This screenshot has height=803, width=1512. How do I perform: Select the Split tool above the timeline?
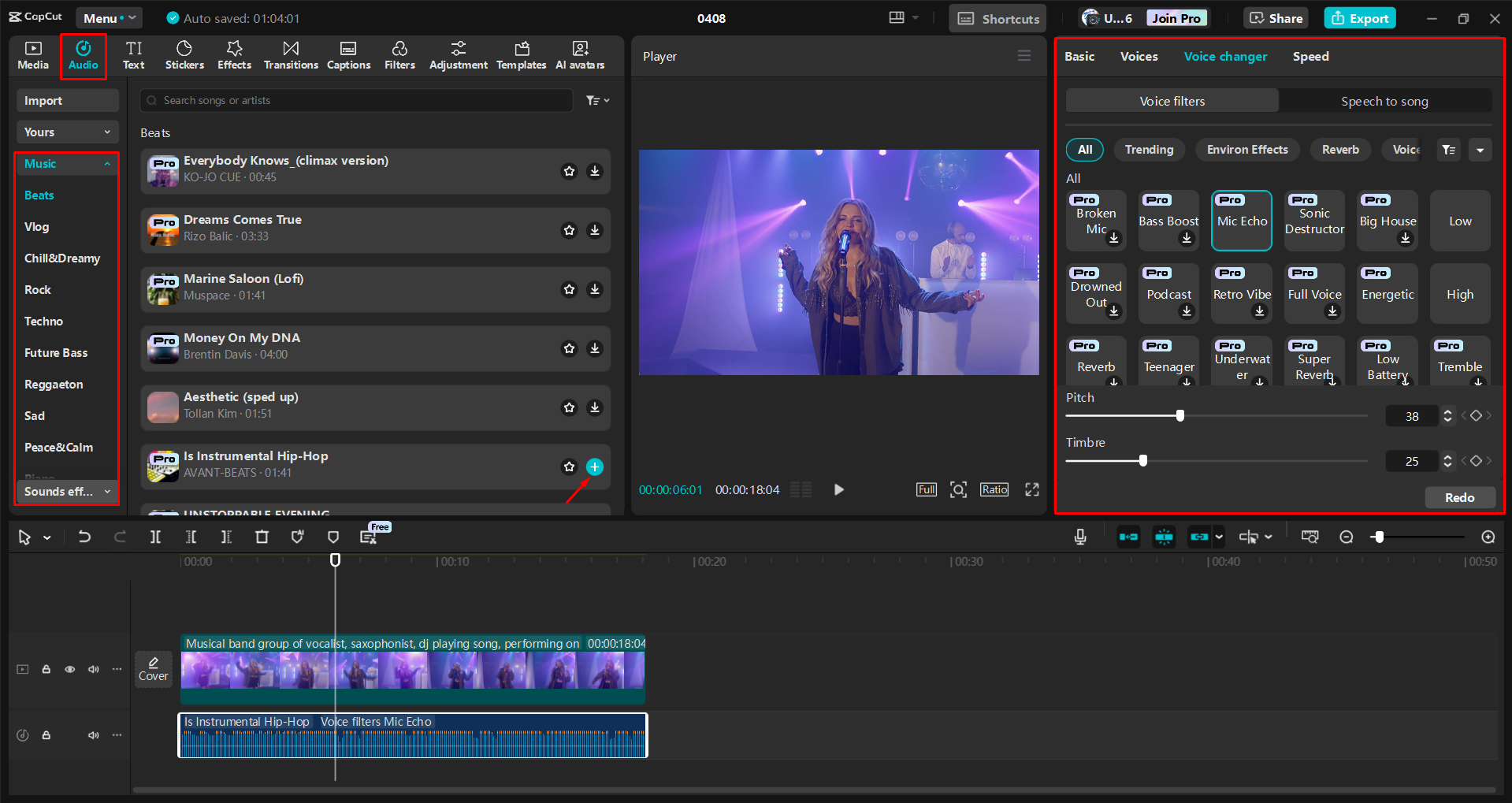(155, 537)
